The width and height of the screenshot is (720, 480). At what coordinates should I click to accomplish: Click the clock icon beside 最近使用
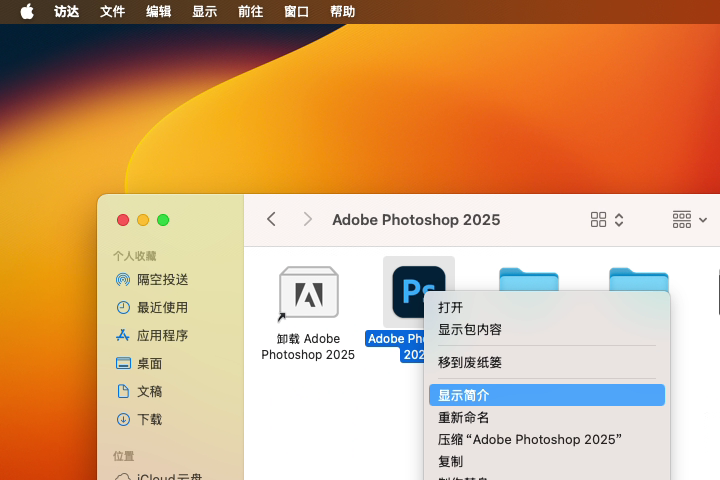(123, 307)
